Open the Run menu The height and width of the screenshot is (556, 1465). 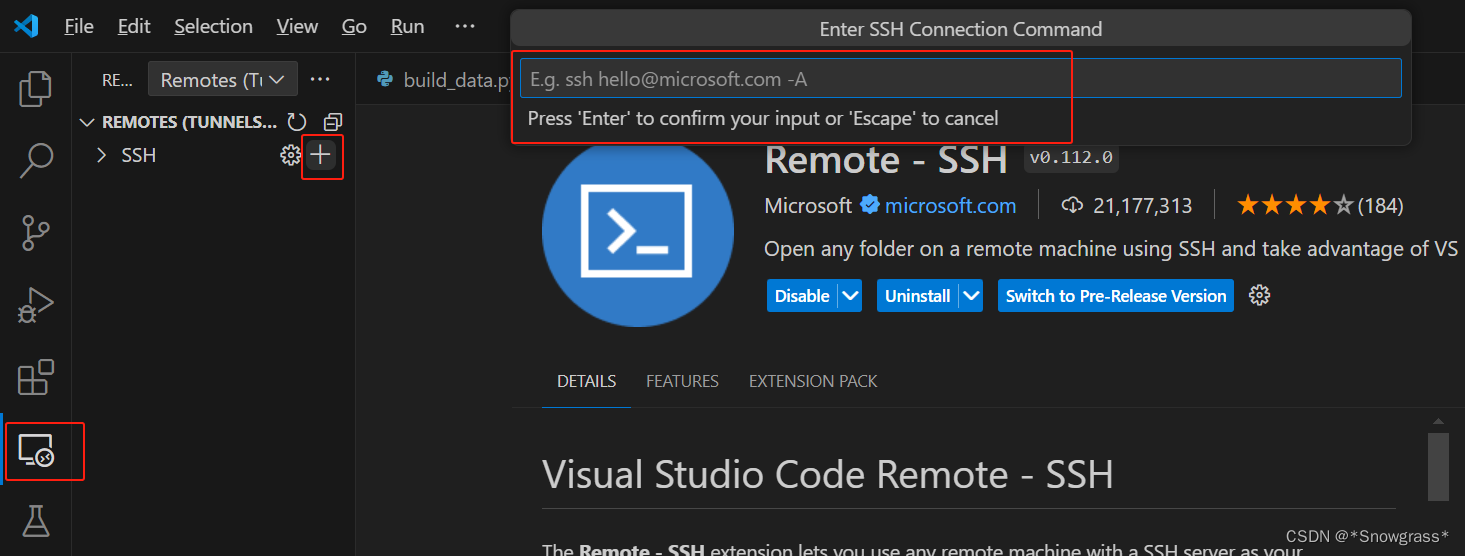tap(407, 26)
